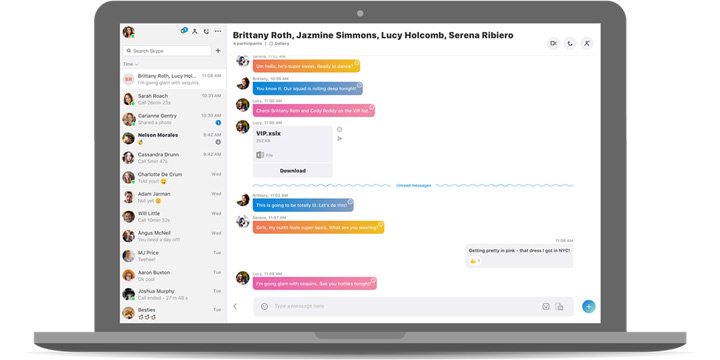The width and height of the screenshot is (720, 360).
Task: Open the Joshua Murphy conversation
Action: pos(173,294)
